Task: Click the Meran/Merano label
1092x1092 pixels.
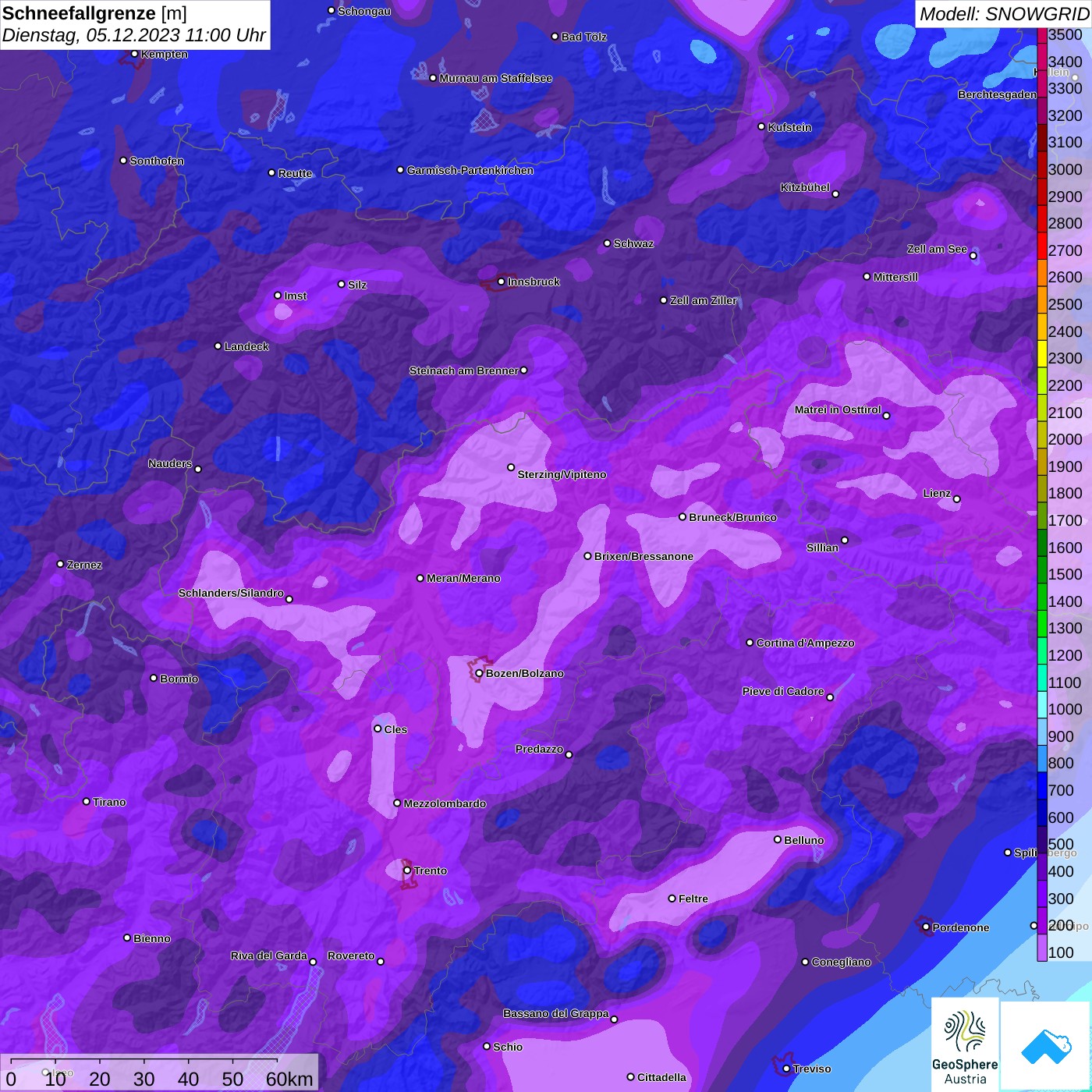Action: 463,578
